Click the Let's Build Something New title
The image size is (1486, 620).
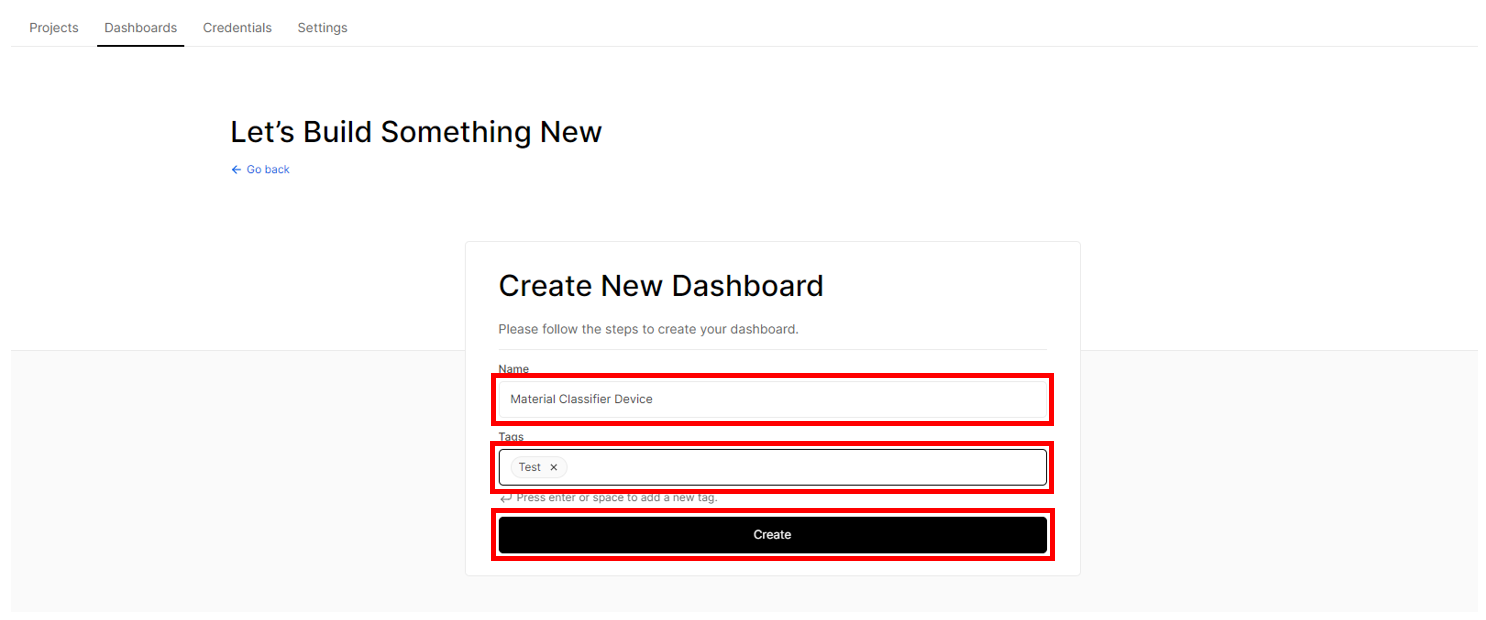pyautogui.click(x=416, y=132)
